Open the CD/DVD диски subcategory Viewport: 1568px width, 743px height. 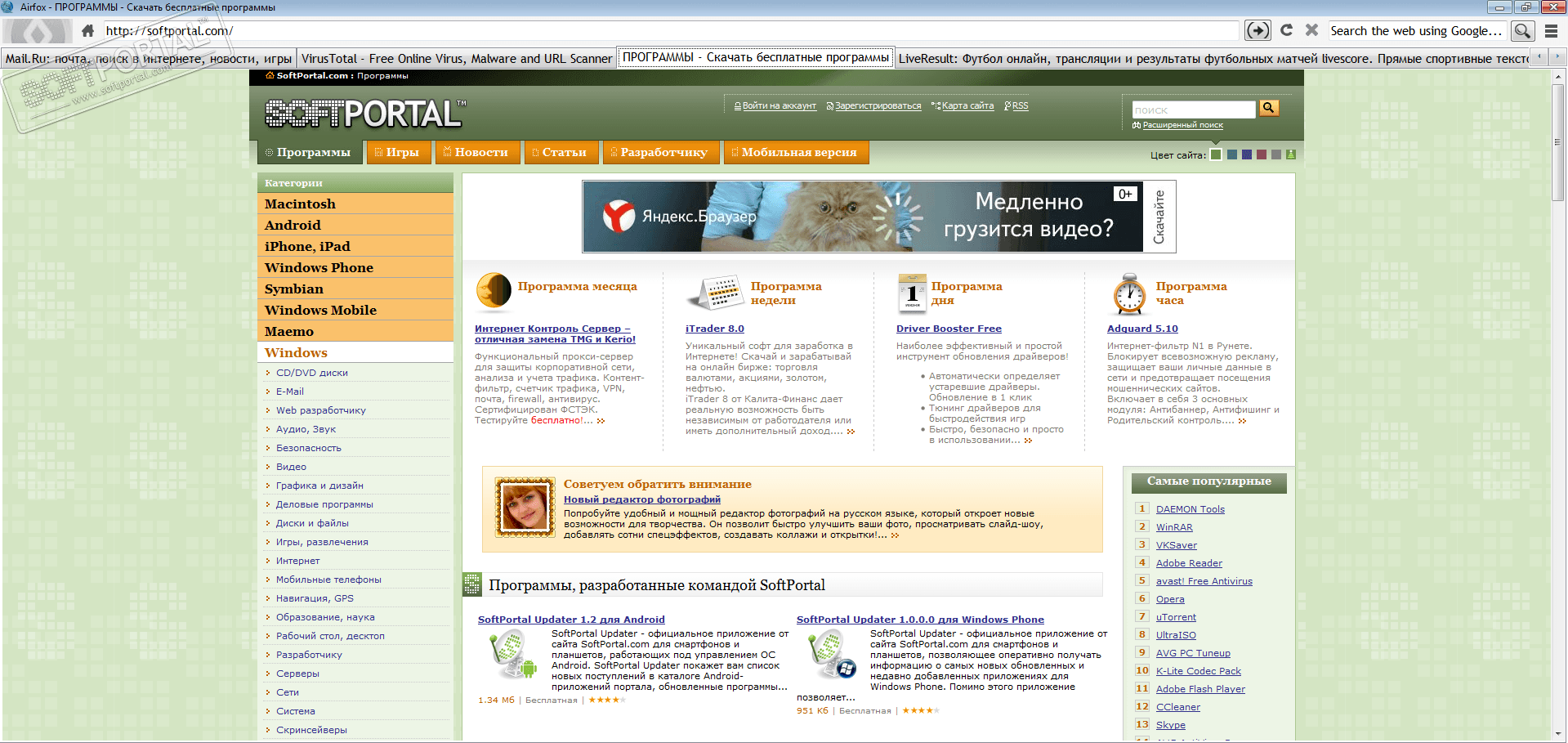[x=312, y=373]
